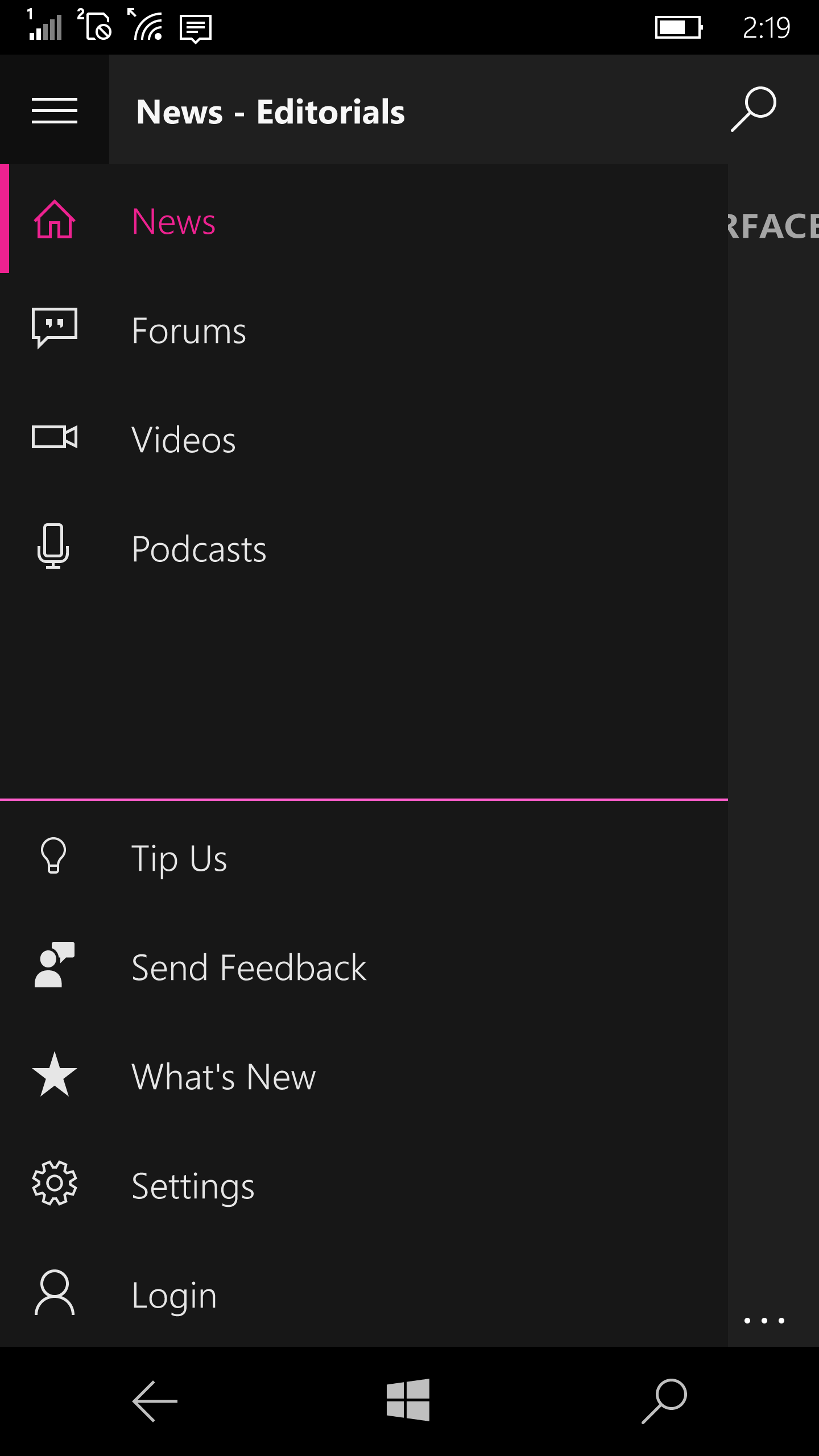Click the Tip Us lightbulb icon
This screenshot has height=1456, width=819.
pos(53,855)
